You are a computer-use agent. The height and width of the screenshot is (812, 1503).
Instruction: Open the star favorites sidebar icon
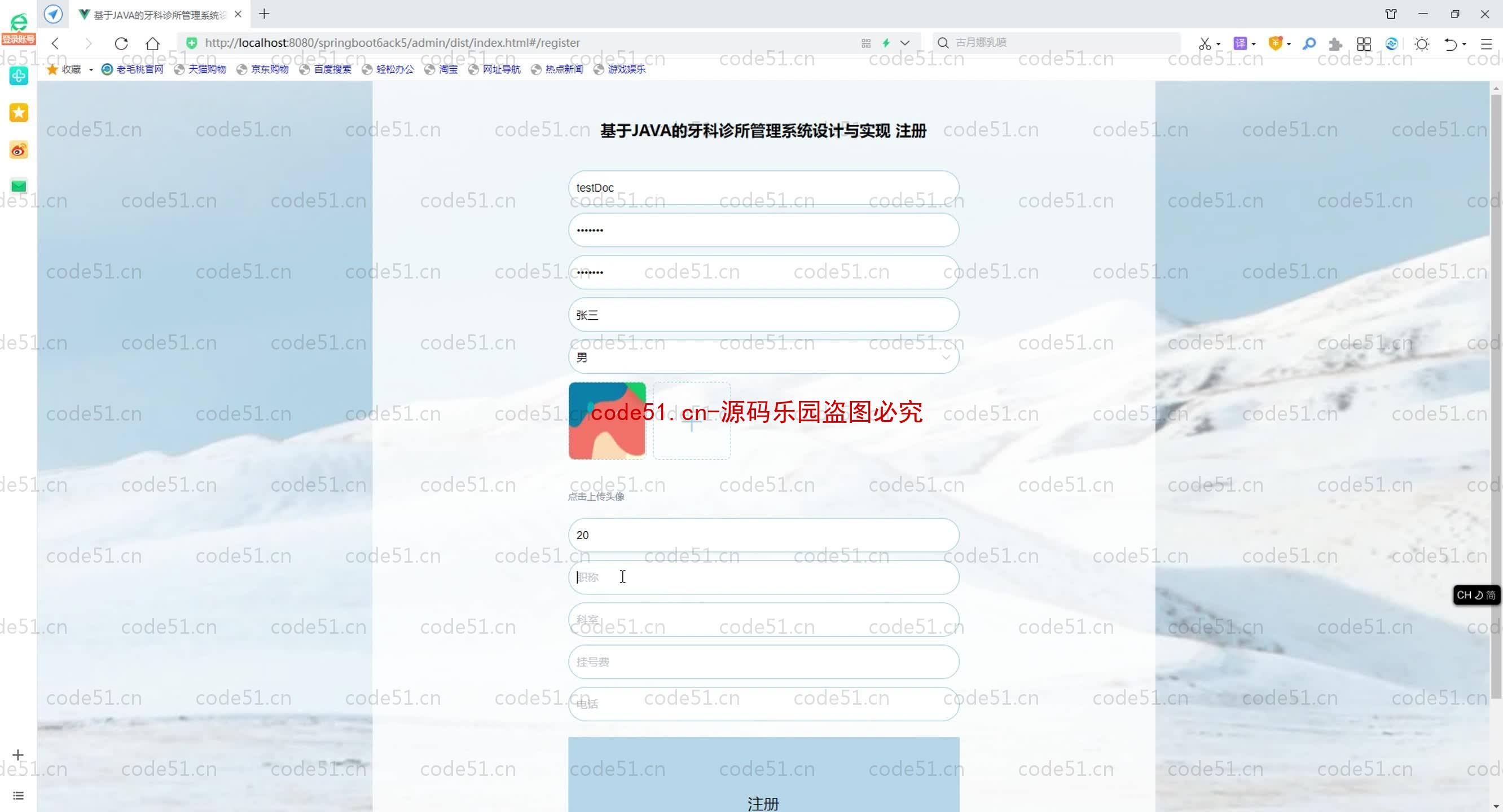coord(19,113)
